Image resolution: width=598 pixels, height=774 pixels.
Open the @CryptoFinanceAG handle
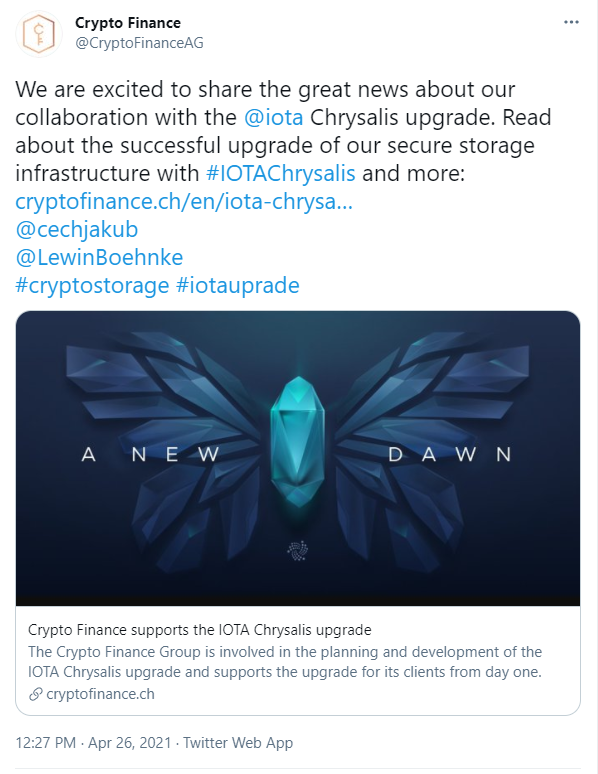(x=139, y=43)
